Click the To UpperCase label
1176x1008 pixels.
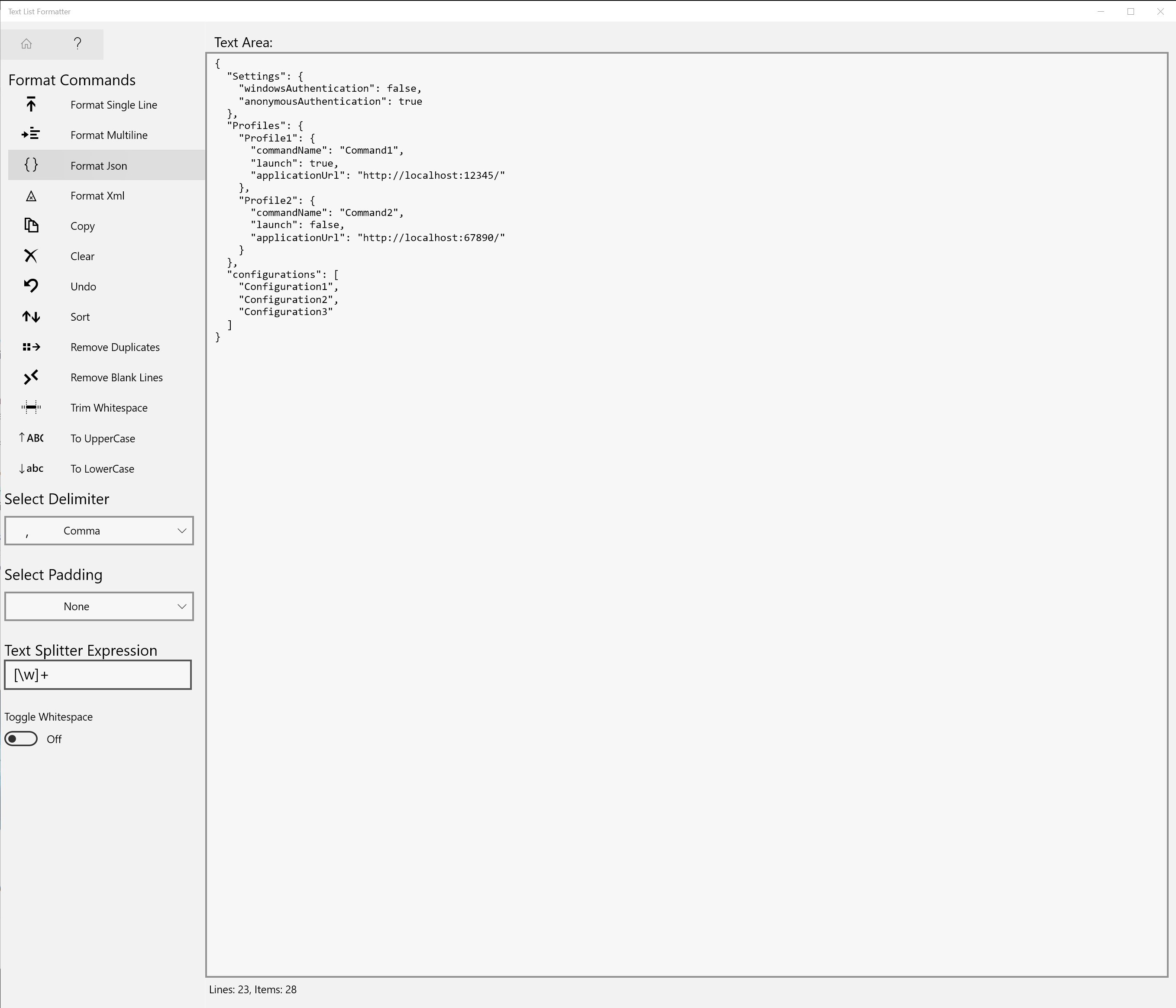103,438
